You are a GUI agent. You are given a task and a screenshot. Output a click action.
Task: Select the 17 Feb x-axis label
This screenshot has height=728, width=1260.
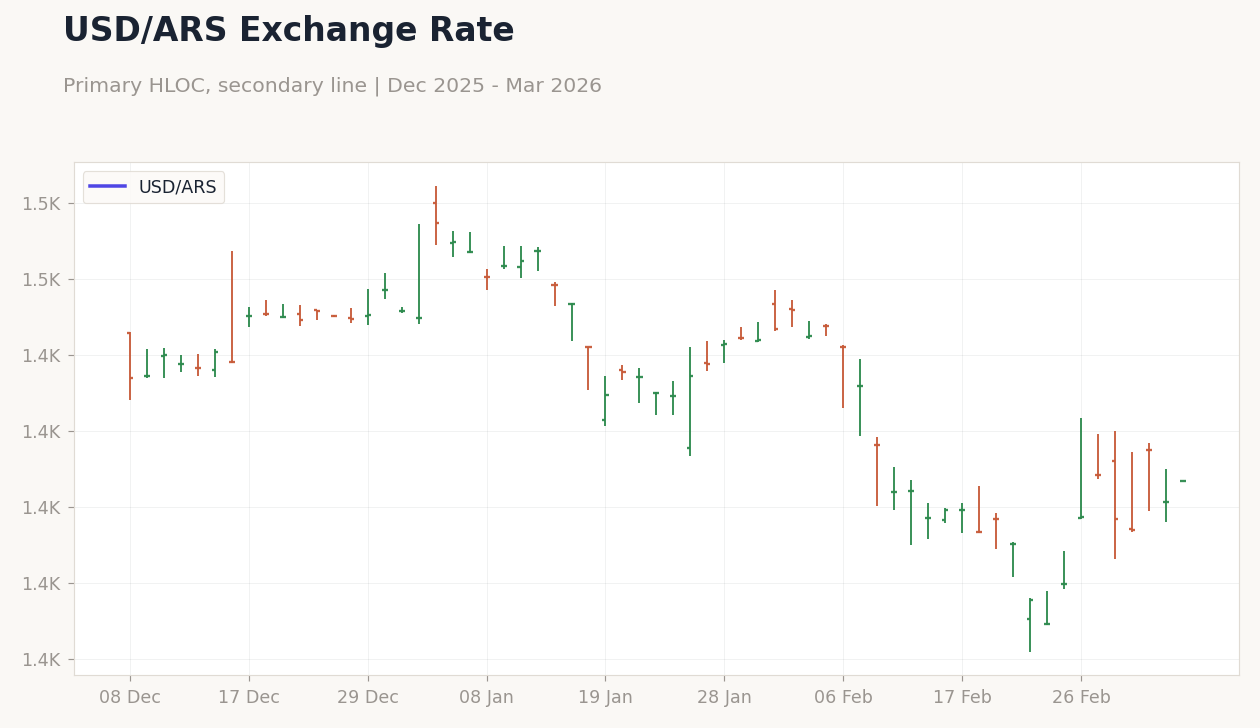pos(962,698)
